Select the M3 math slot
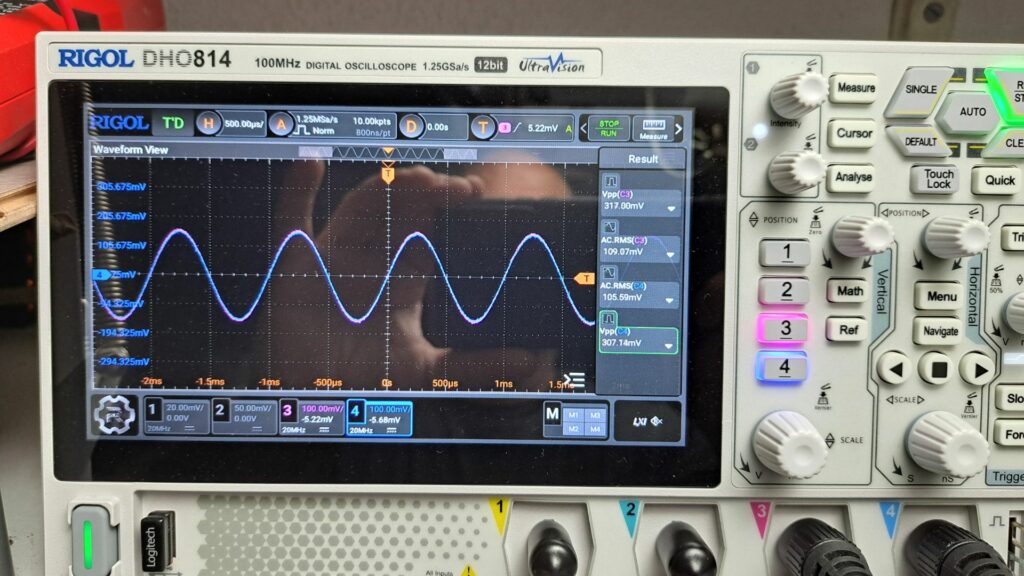This screenshot has height=576, width=1024. tap(595, 415)
